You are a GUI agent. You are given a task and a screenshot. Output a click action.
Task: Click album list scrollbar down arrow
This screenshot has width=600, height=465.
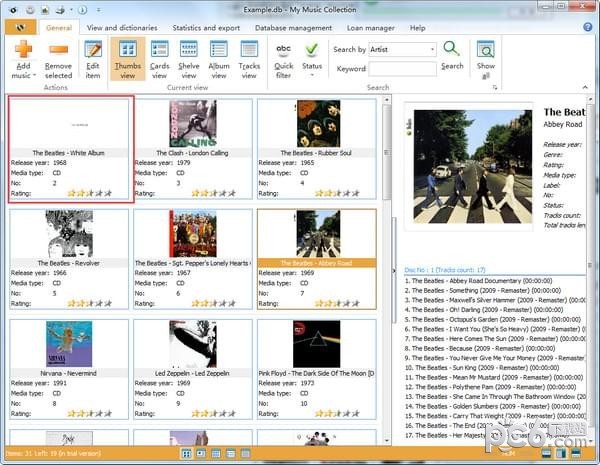click(x=386, y=441)
